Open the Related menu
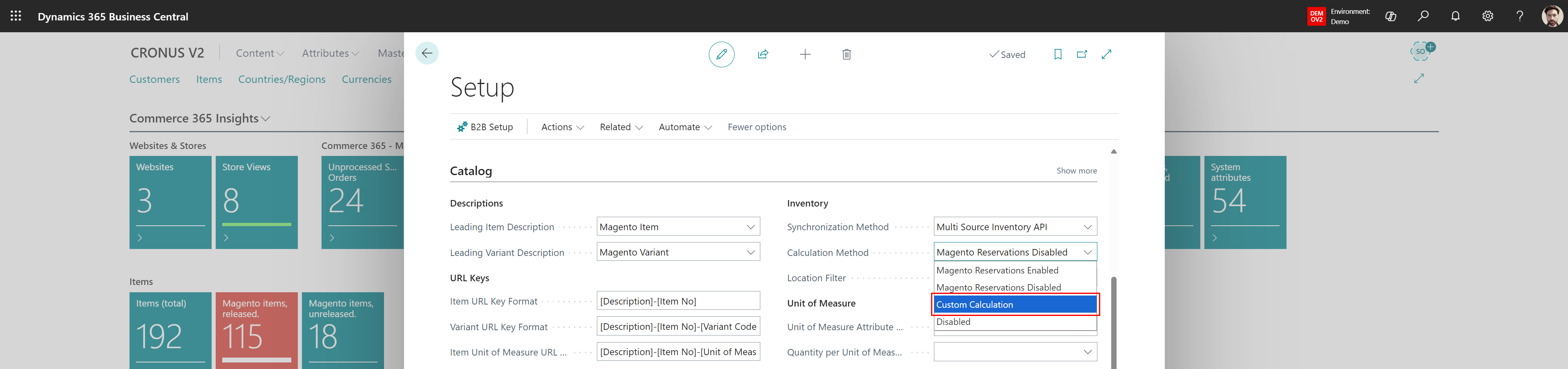 621,127
